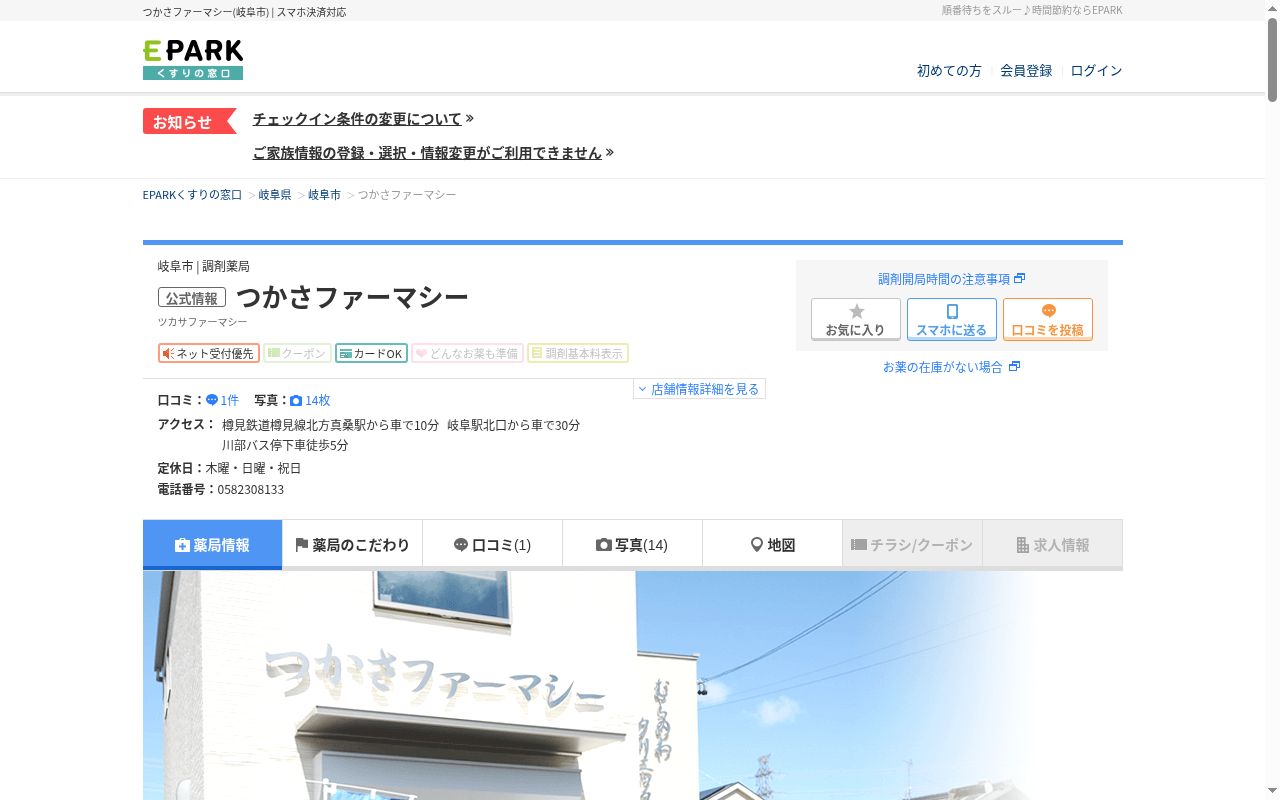Click the どんなお薬も準備 badge
The height and width of the screenshot is (800, 1280).
click(x=467, y=353)
